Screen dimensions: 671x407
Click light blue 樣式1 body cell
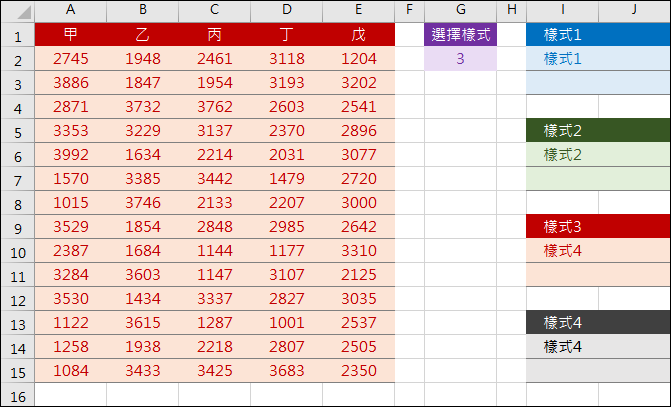click(562, 59)
